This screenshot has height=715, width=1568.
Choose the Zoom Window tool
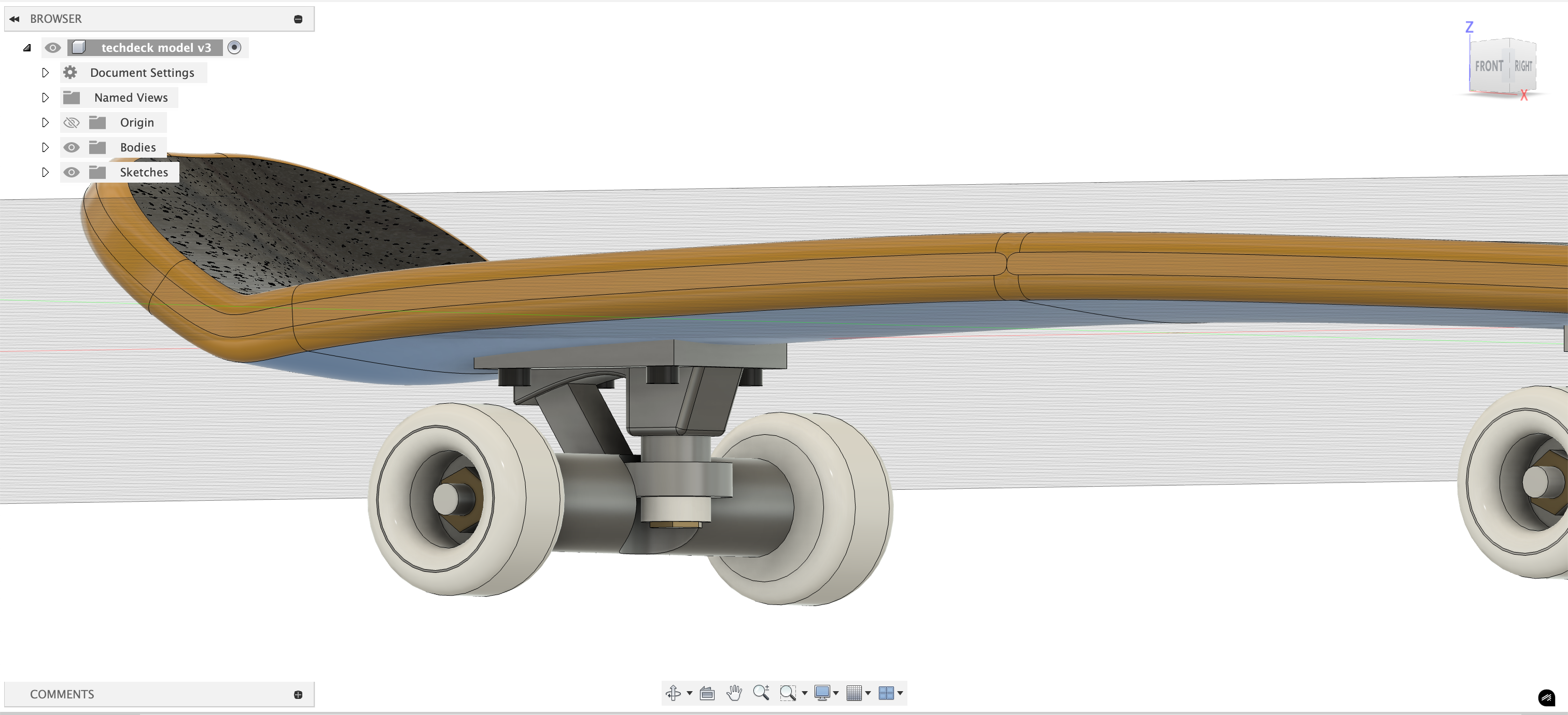tap(788, 693)
